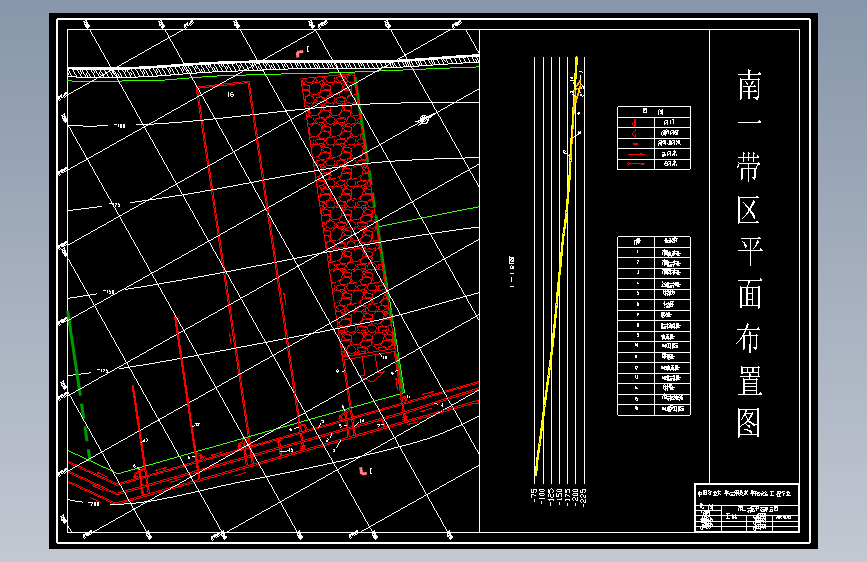
Task: Click the title character 置
Action: click(749, 380)
